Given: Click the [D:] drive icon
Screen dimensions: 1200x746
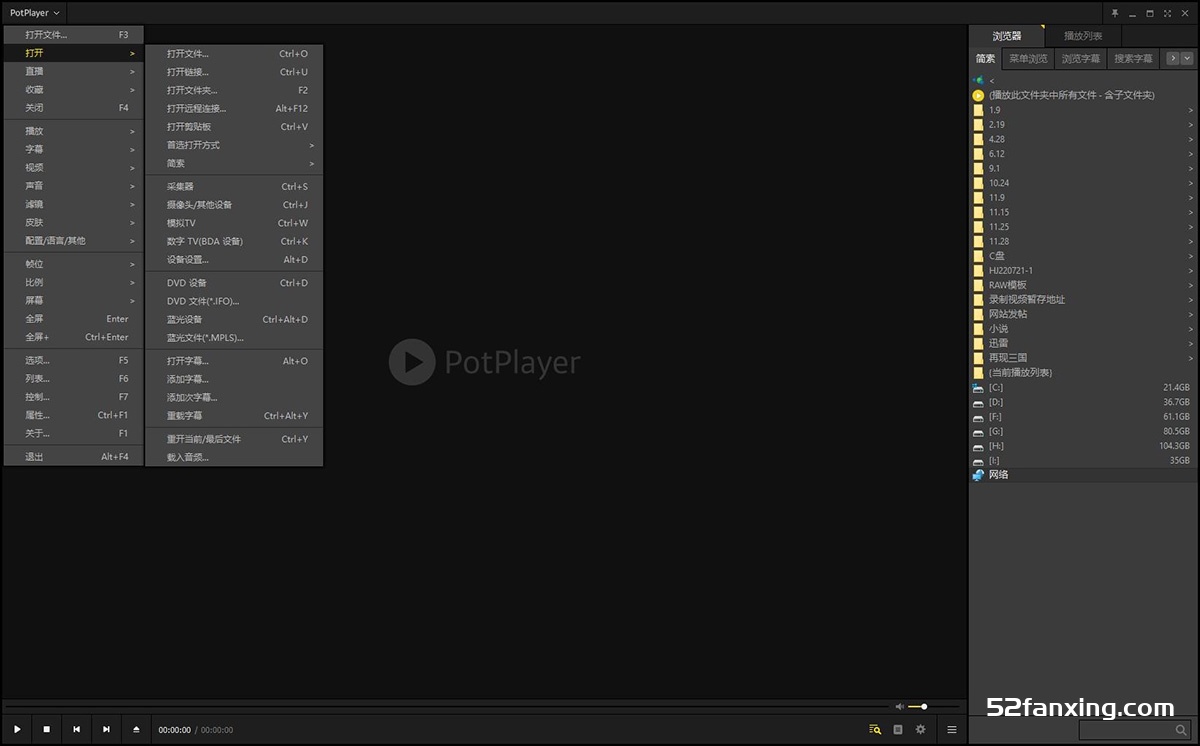Looking at the screenshot, I should (979, 402).
